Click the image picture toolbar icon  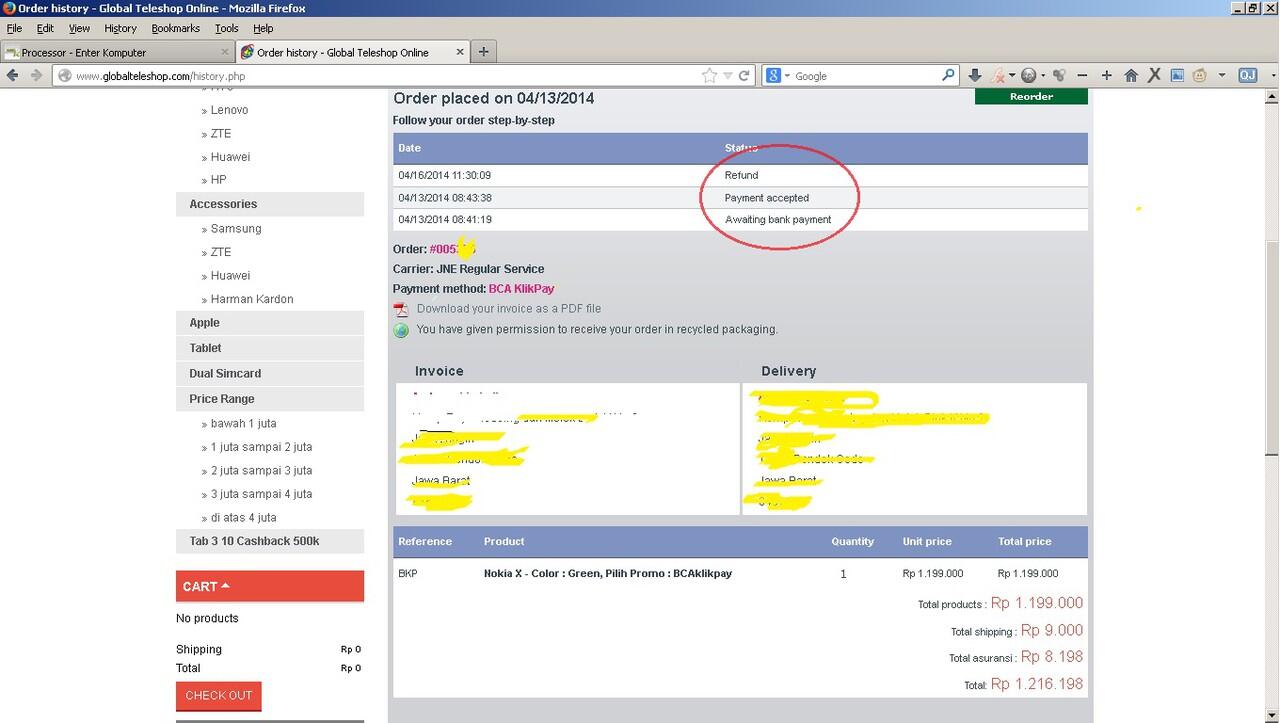[x=1177, y=75]
